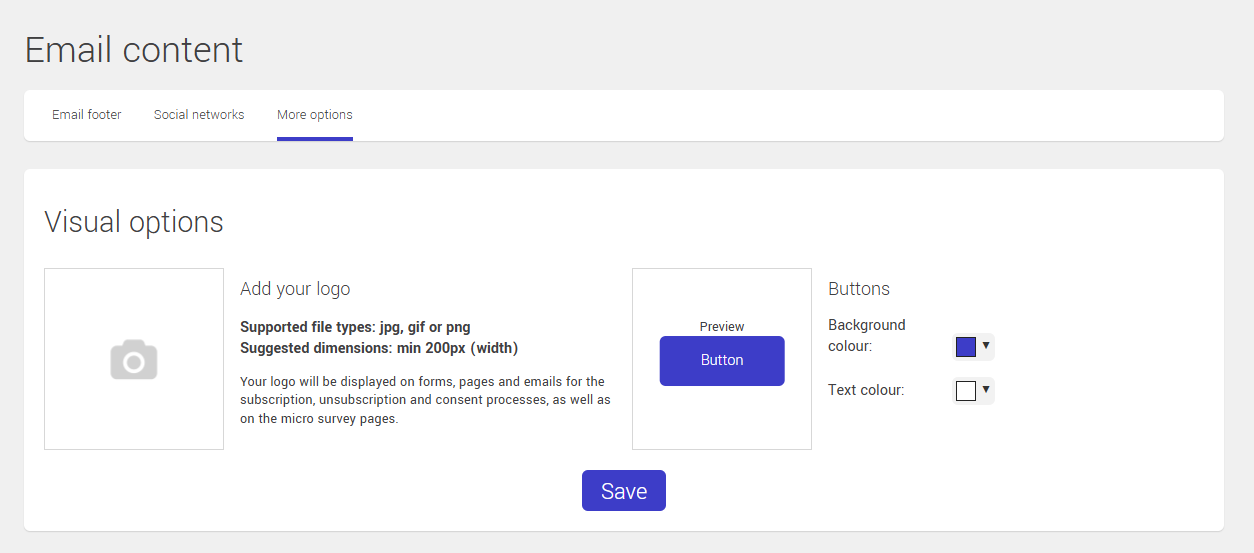Click the blue background colour swatch
The width and height of the screenshot is (1254, 553).
966,347
